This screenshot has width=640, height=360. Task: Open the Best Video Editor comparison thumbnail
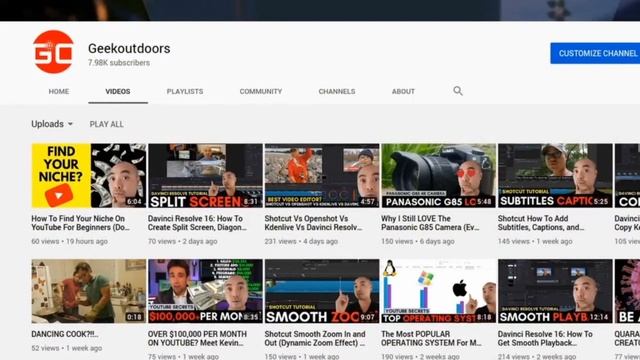(322, 176)
